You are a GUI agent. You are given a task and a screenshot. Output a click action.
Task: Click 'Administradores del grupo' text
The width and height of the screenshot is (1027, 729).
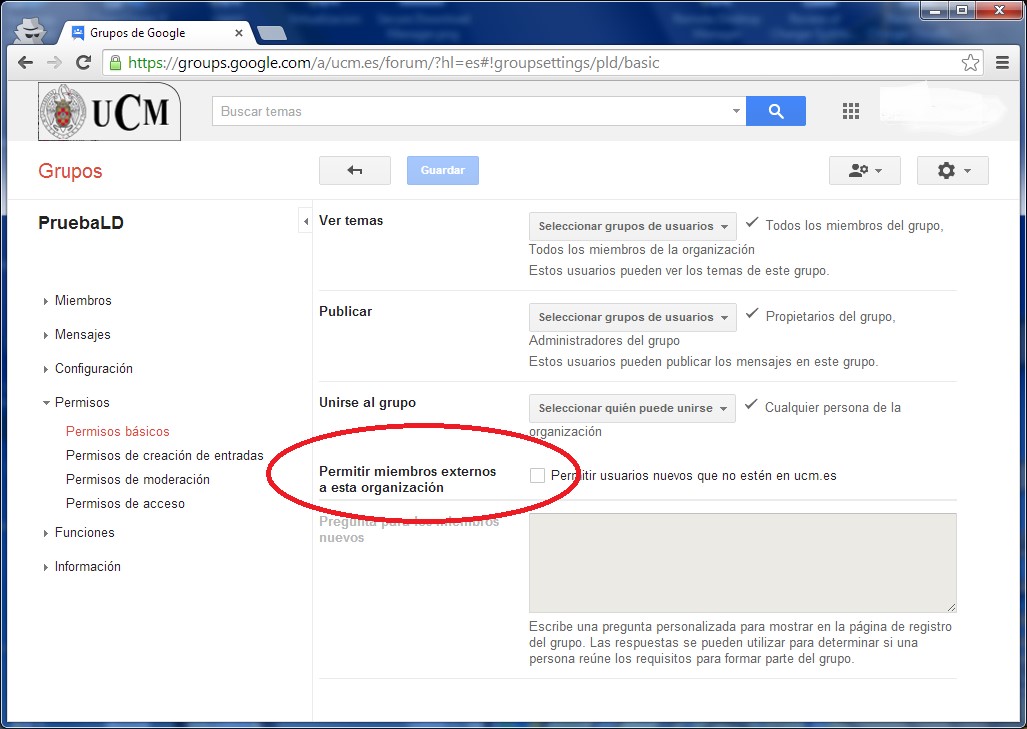605,341
